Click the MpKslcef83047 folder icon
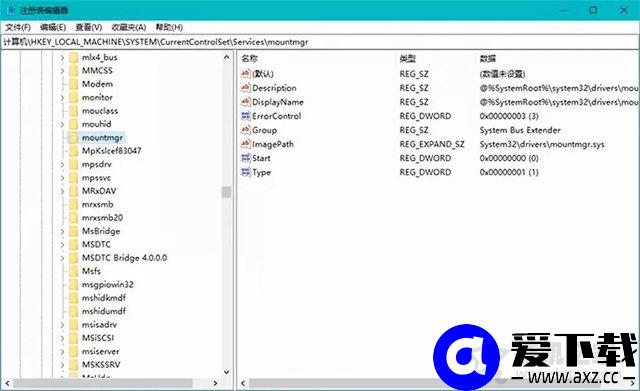This screenshot has width=640, height=391. coord(73,151)
